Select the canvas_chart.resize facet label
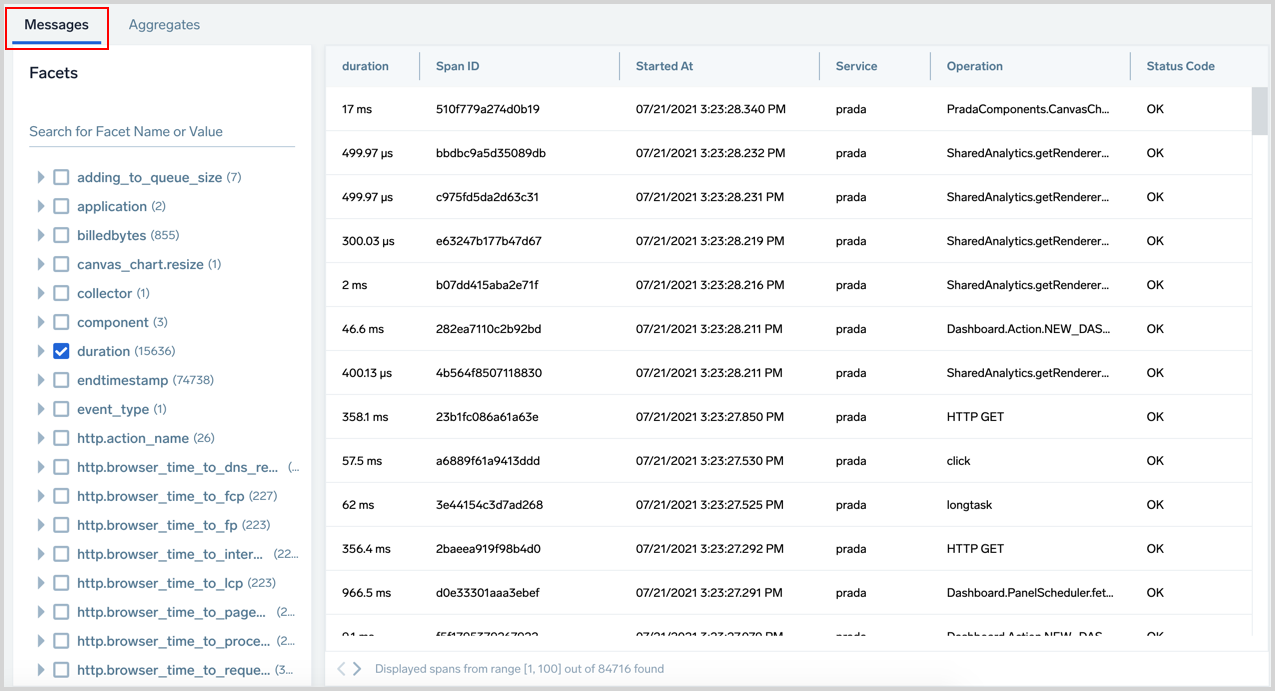Image resolution: width=1275 pixels, height=691 pixels. (140, 264)
